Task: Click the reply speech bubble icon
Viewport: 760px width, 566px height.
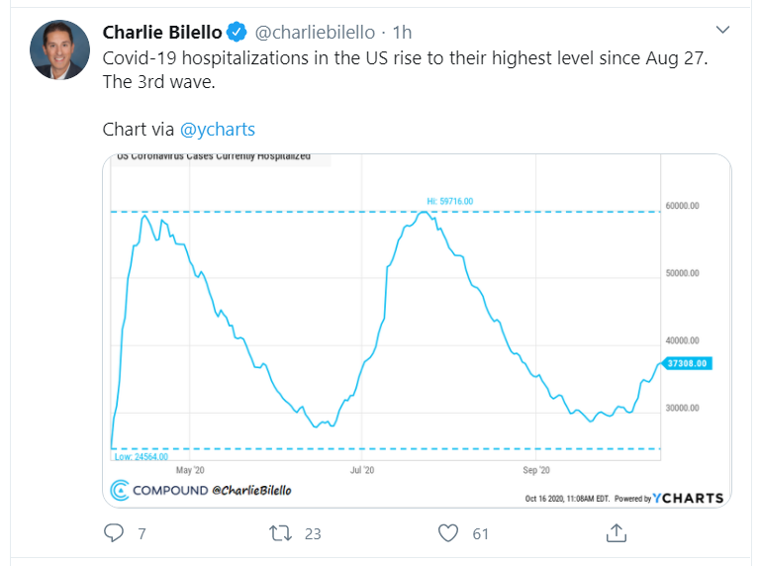Action: 113,533
